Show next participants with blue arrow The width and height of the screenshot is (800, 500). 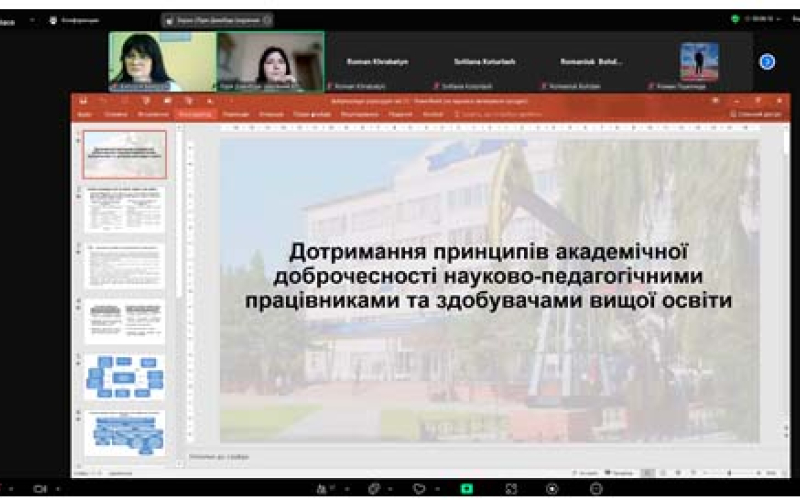click(767, 62)
